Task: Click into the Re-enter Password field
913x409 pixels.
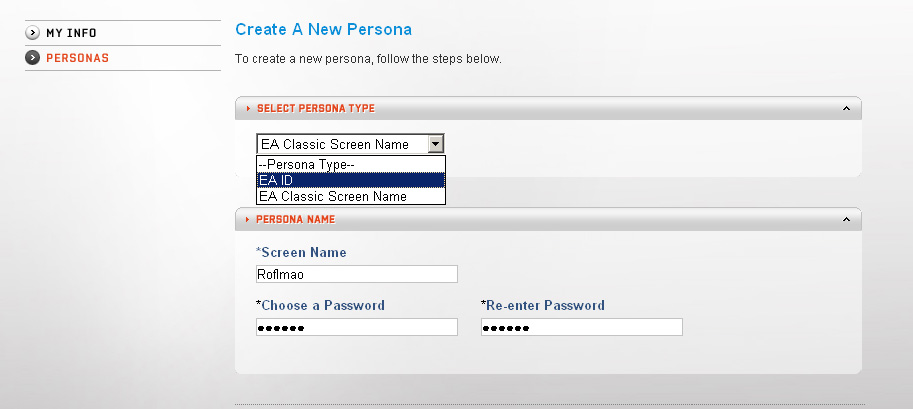Action: (x=581, y=327)
